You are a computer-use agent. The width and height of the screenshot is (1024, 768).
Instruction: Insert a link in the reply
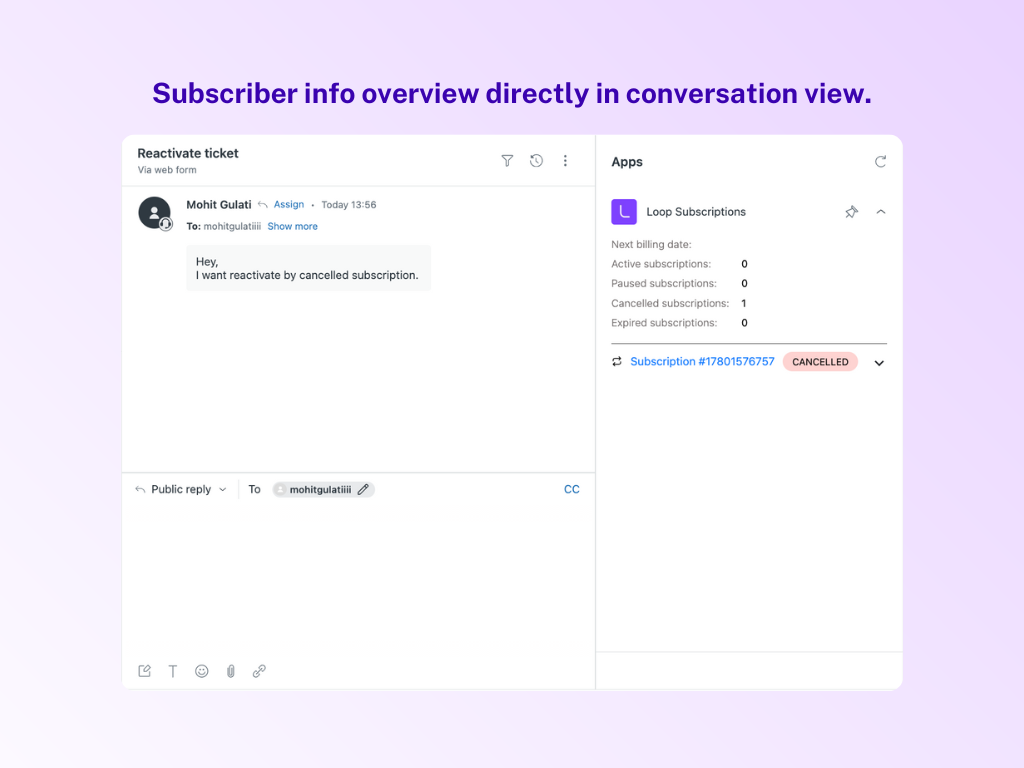[259, 671]
